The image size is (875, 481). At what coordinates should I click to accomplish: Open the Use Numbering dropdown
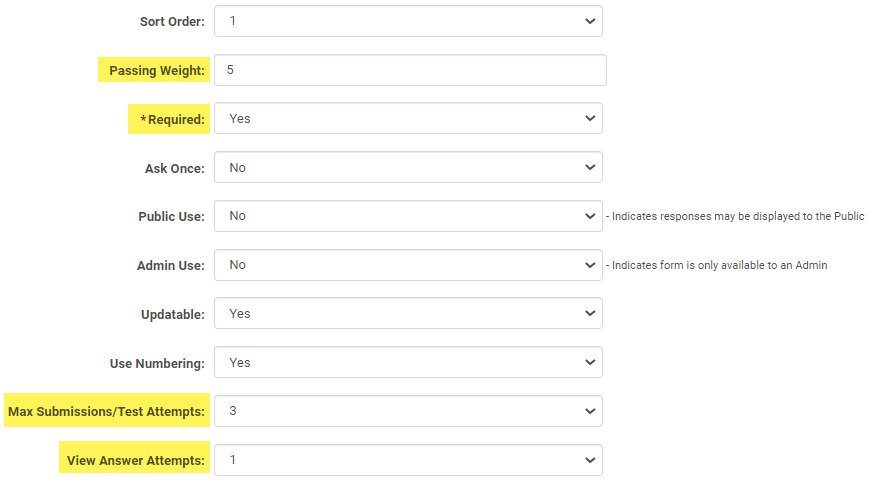408,362
